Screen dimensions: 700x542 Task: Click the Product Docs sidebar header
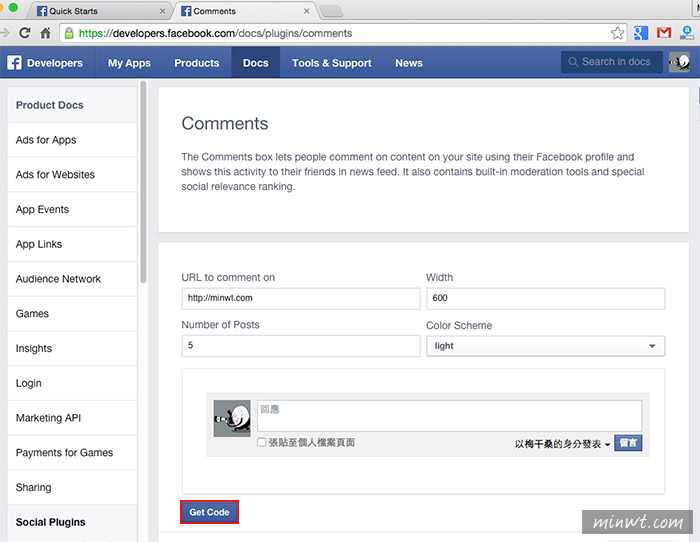click(x=72, y=105)
